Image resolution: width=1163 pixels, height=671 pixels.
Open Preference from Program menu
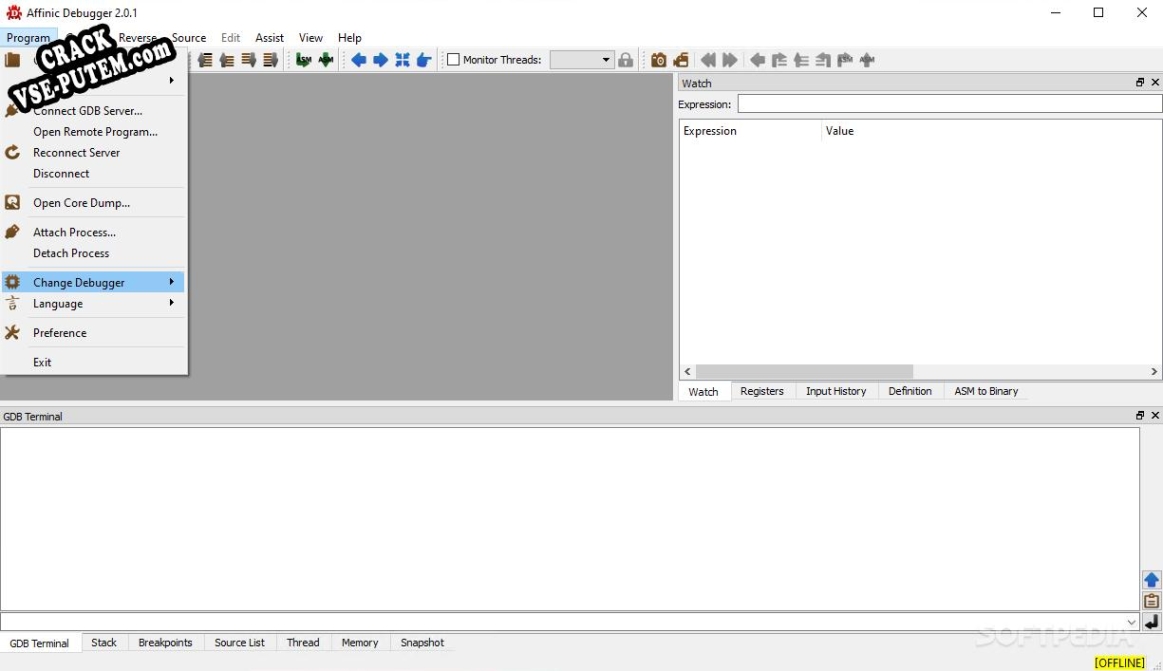93,333
